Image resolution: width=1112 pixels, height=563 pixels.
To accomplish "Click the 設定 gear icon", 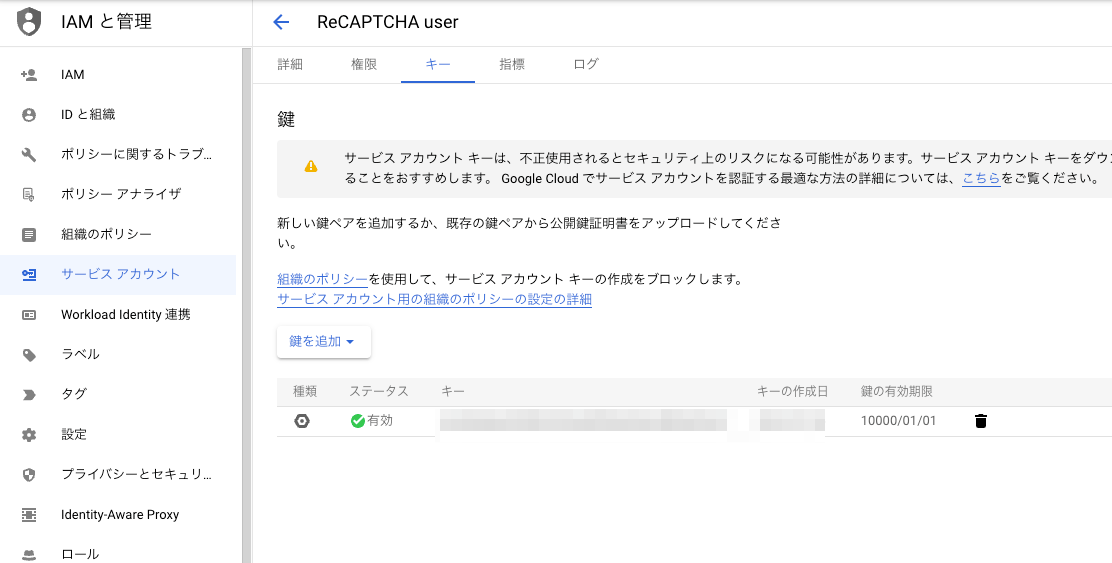I will [29, 435].
